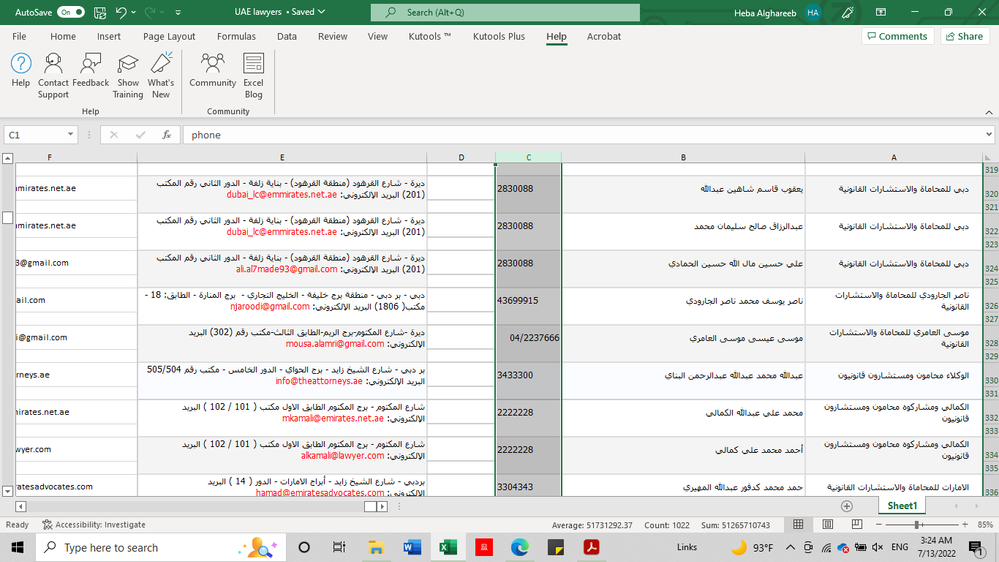Open Adobe Acrobat from the taskbar

point(591,547)
